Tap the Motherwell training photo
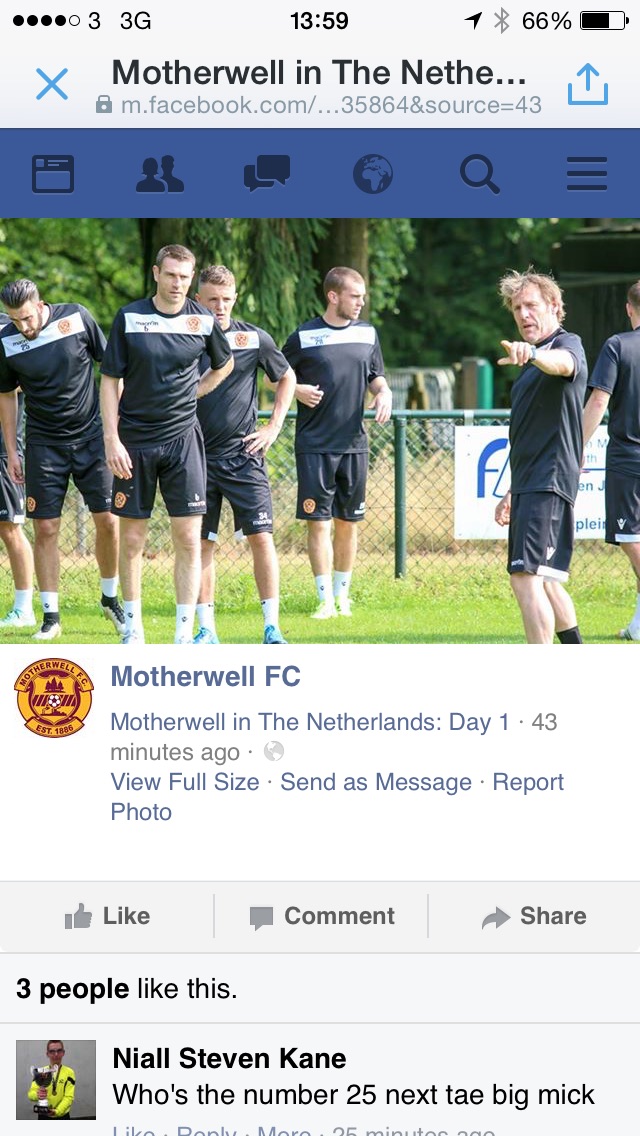640x1136 pixels. coord(320,430)
